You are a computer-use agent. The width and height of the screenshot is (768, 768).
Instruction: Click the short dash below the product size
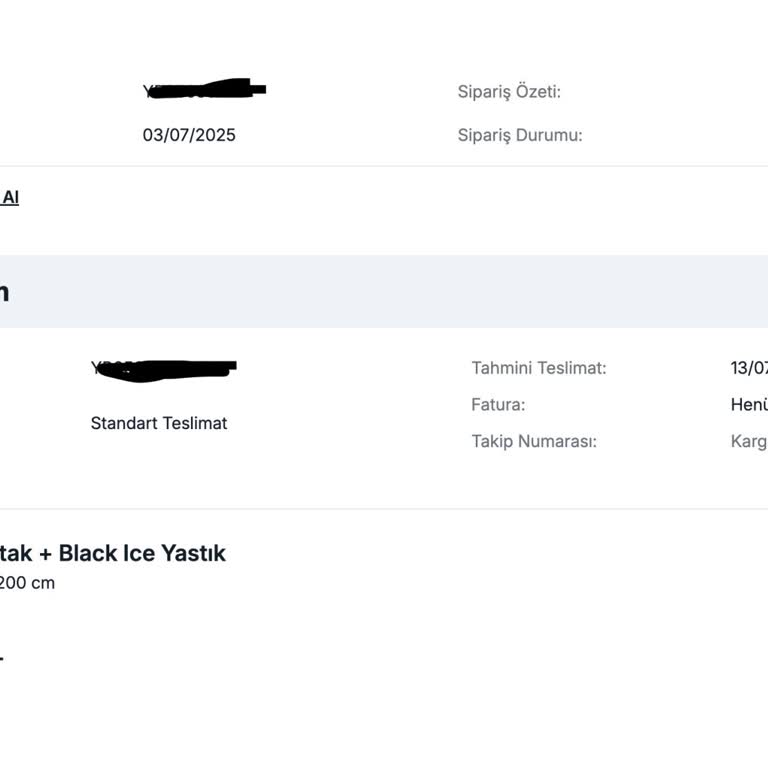(1, 658)
